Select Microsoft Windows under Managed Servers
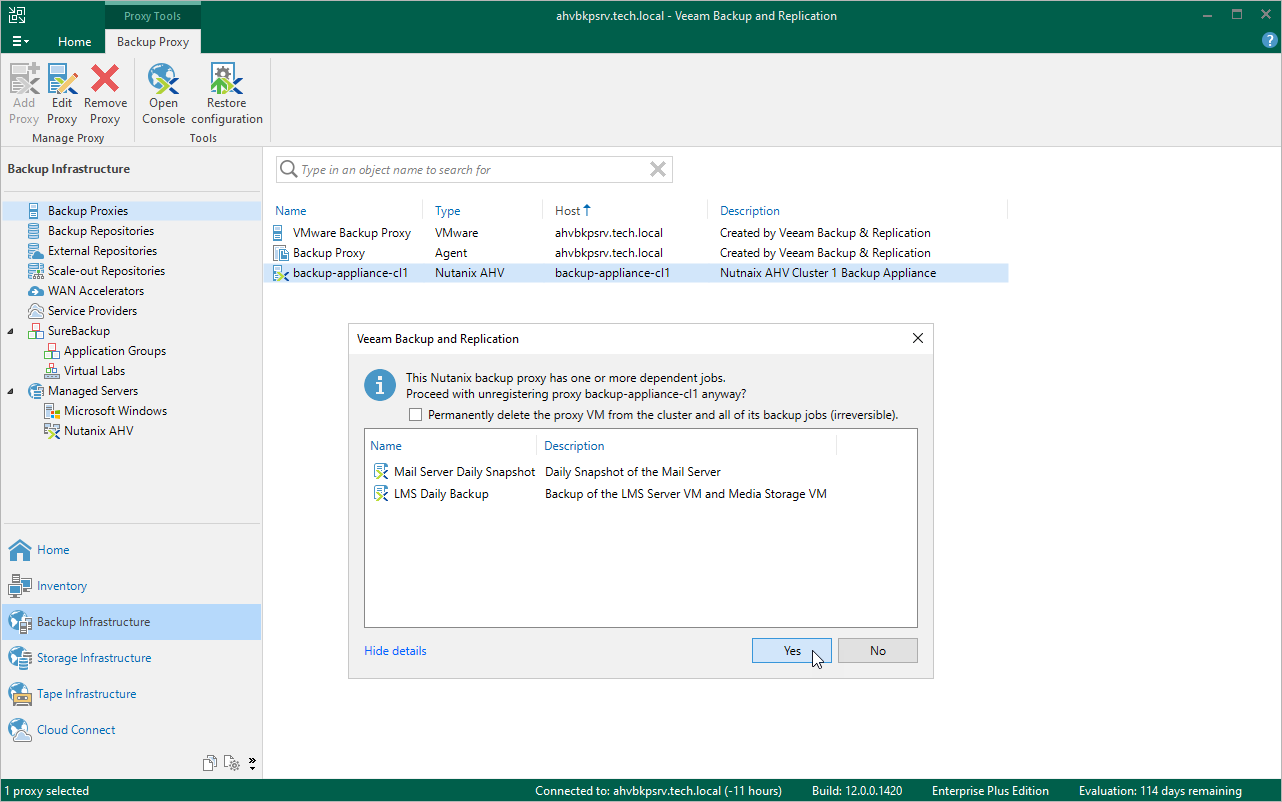Screen dimensions: 1282x802 (x=115, y=411)
